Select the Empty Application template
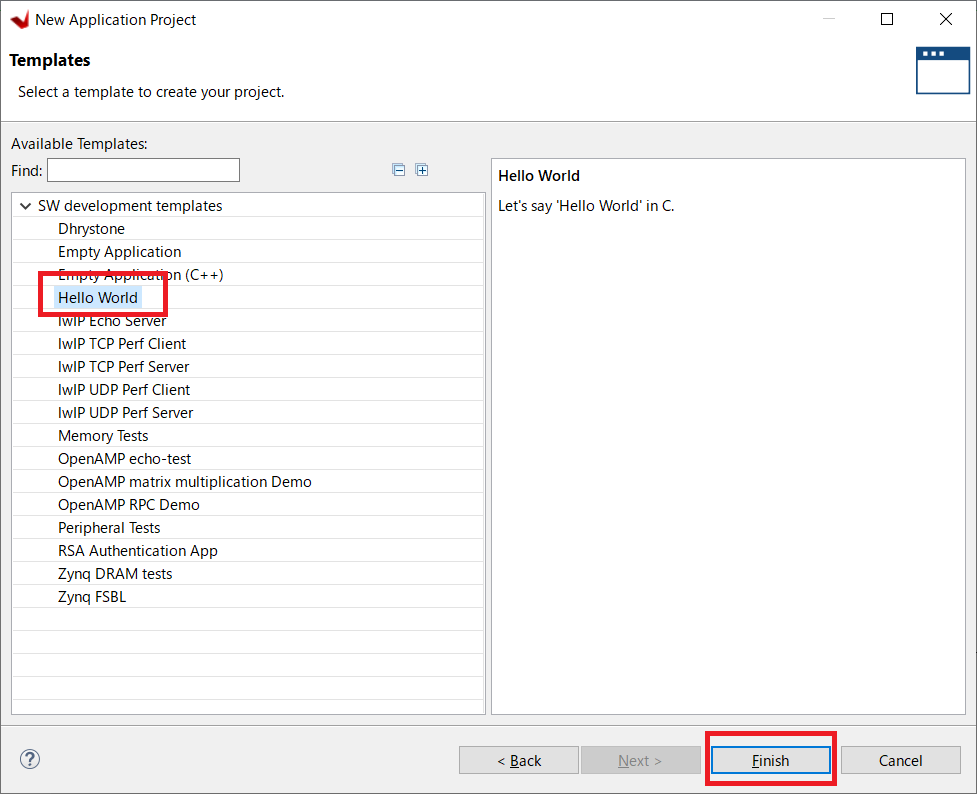977x794 pixels. click(x=120, y=252)
